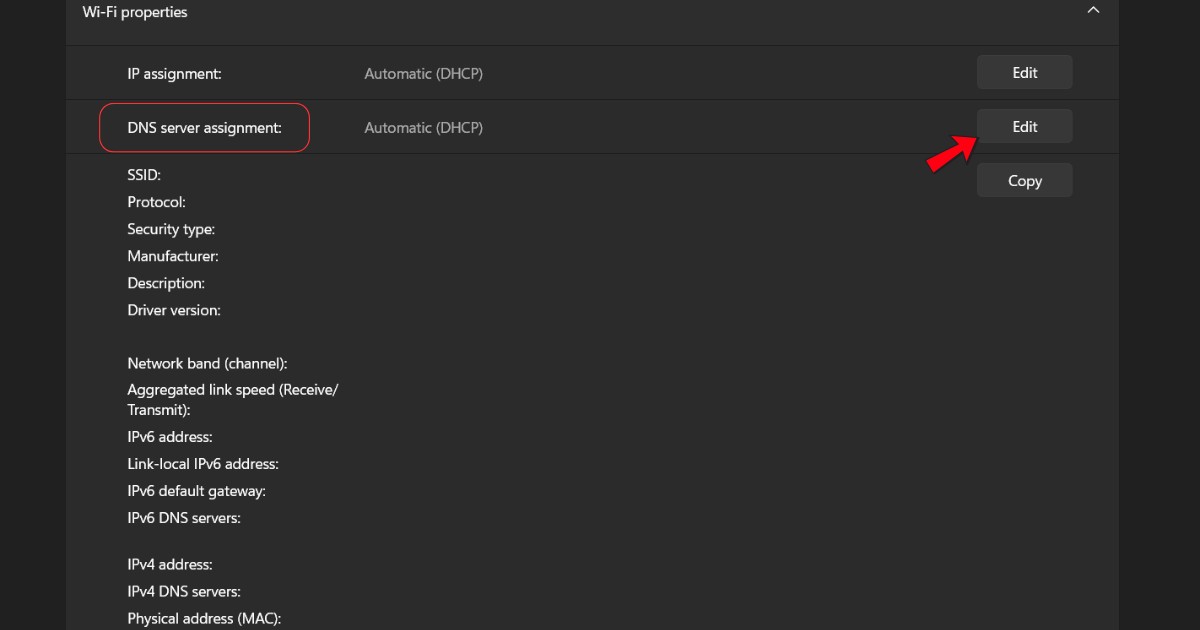Select Automatic (DHCP) beside IP assignment

[423, 73]
